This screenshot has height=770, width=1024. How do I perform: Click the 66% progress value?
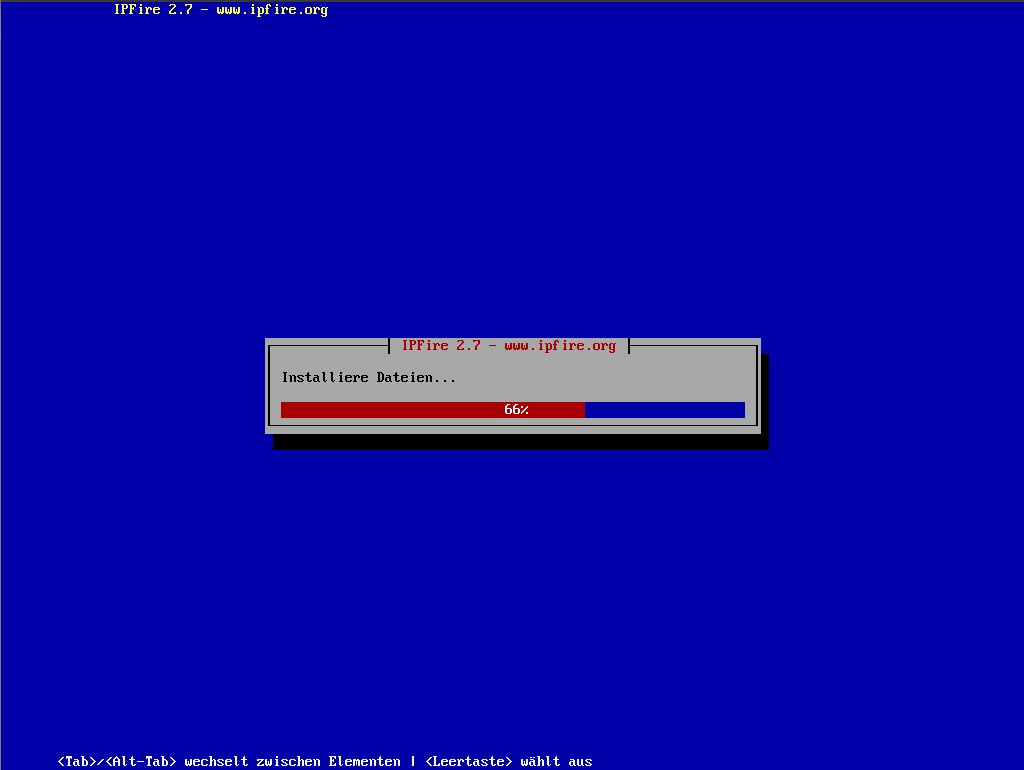[516, 409]
